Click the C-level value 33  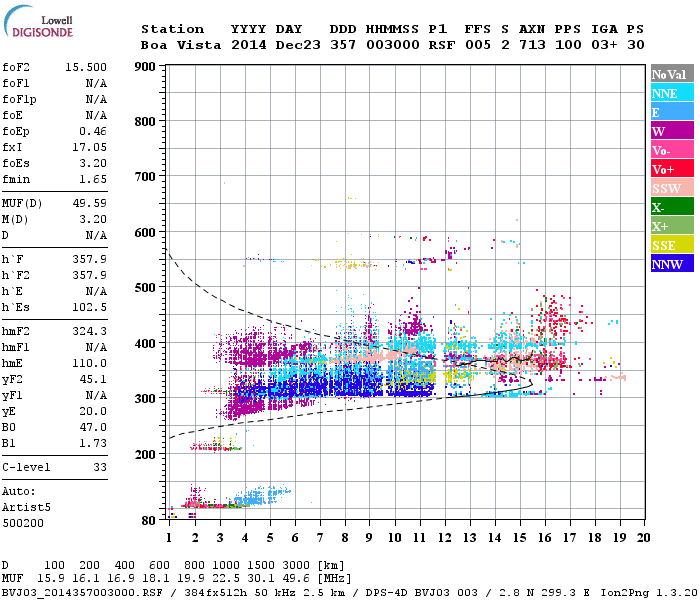(x=100, y=467)
